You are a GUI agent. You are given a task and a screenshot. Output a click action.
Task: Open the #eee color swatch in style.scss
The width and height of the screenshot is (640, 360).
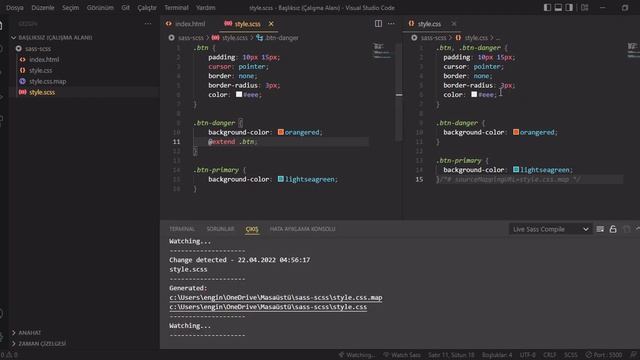click(239, 94)
